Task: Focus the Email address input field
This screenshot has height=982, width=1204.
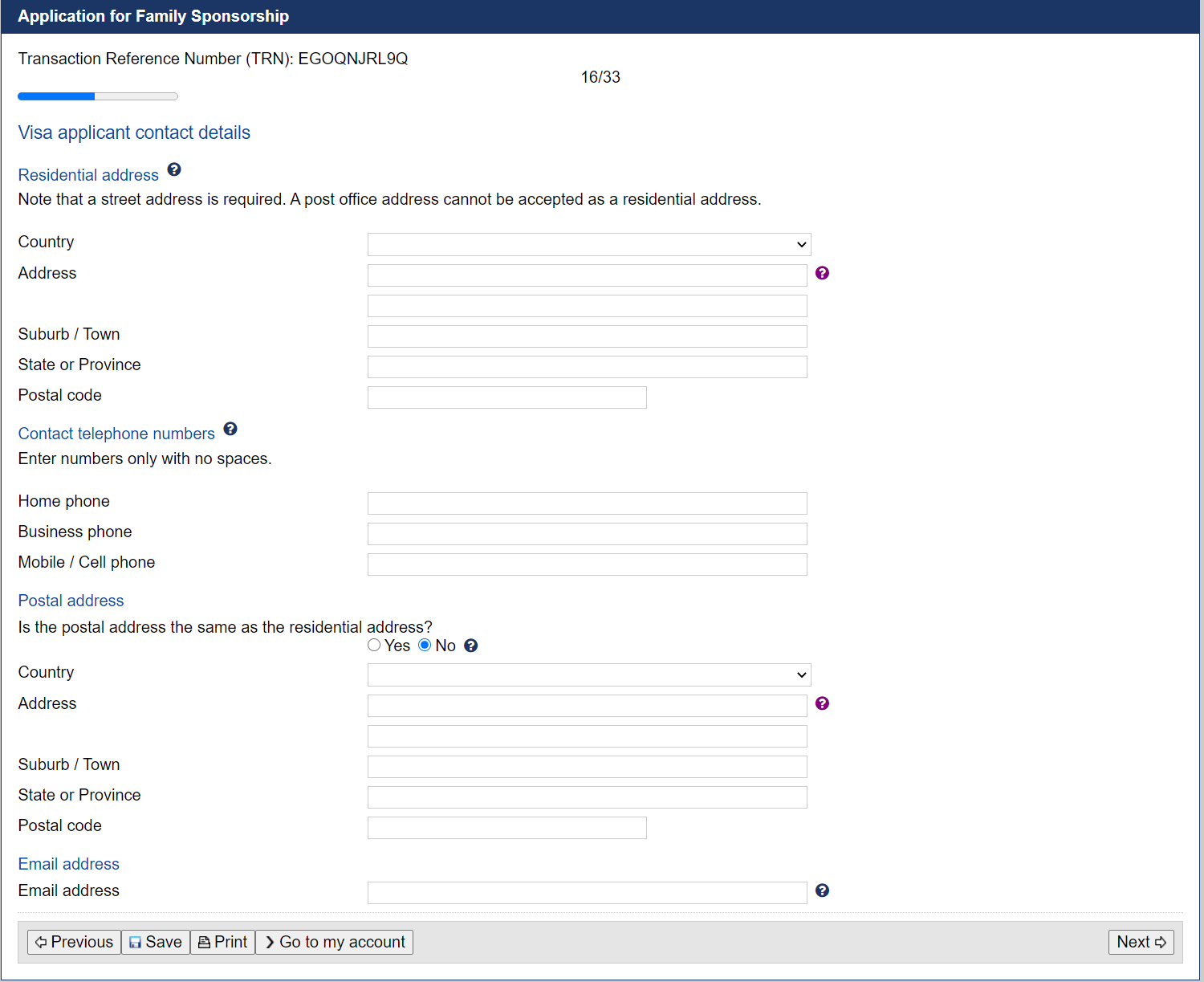Action: [588, 893]
